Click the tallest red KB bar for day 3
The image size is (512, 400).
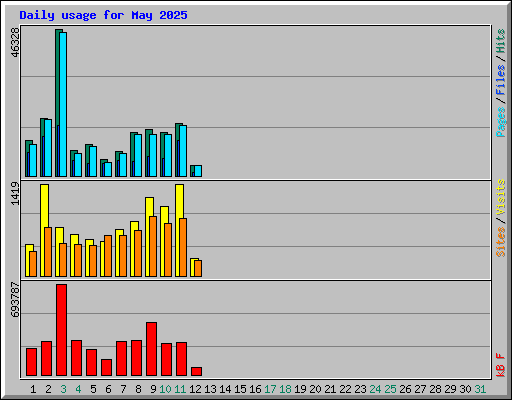click(x=61, y=330)
